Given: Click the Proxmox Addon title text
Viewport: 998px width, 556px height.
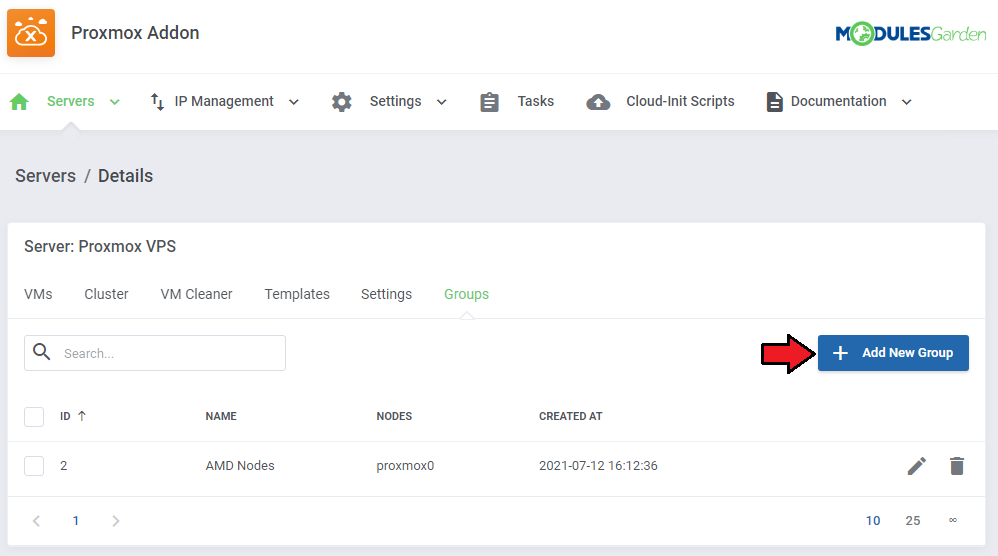Looking at the screenshot, I should (135, 33).
